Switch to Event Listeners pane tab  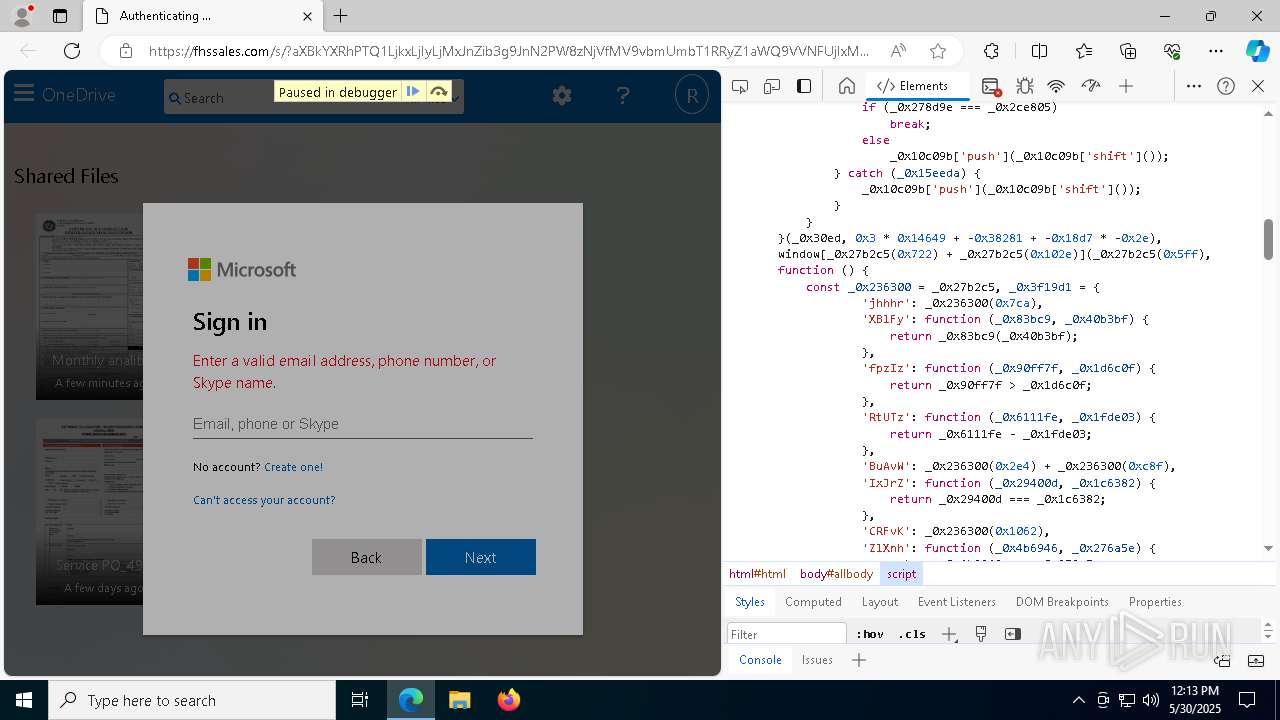957,602
